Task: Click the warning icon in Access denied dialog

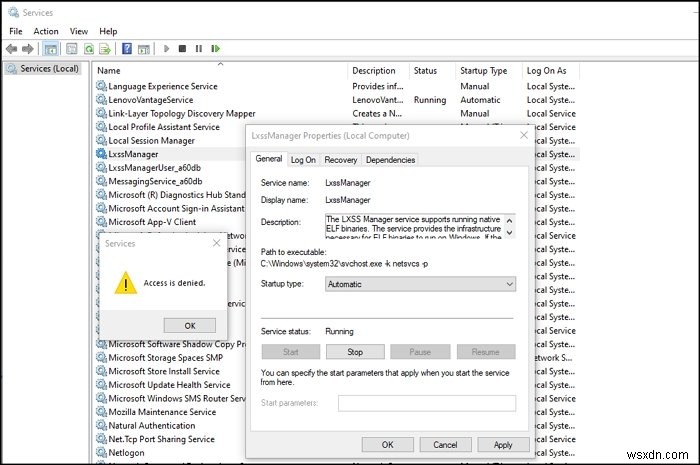Action: tap(125, 283)
